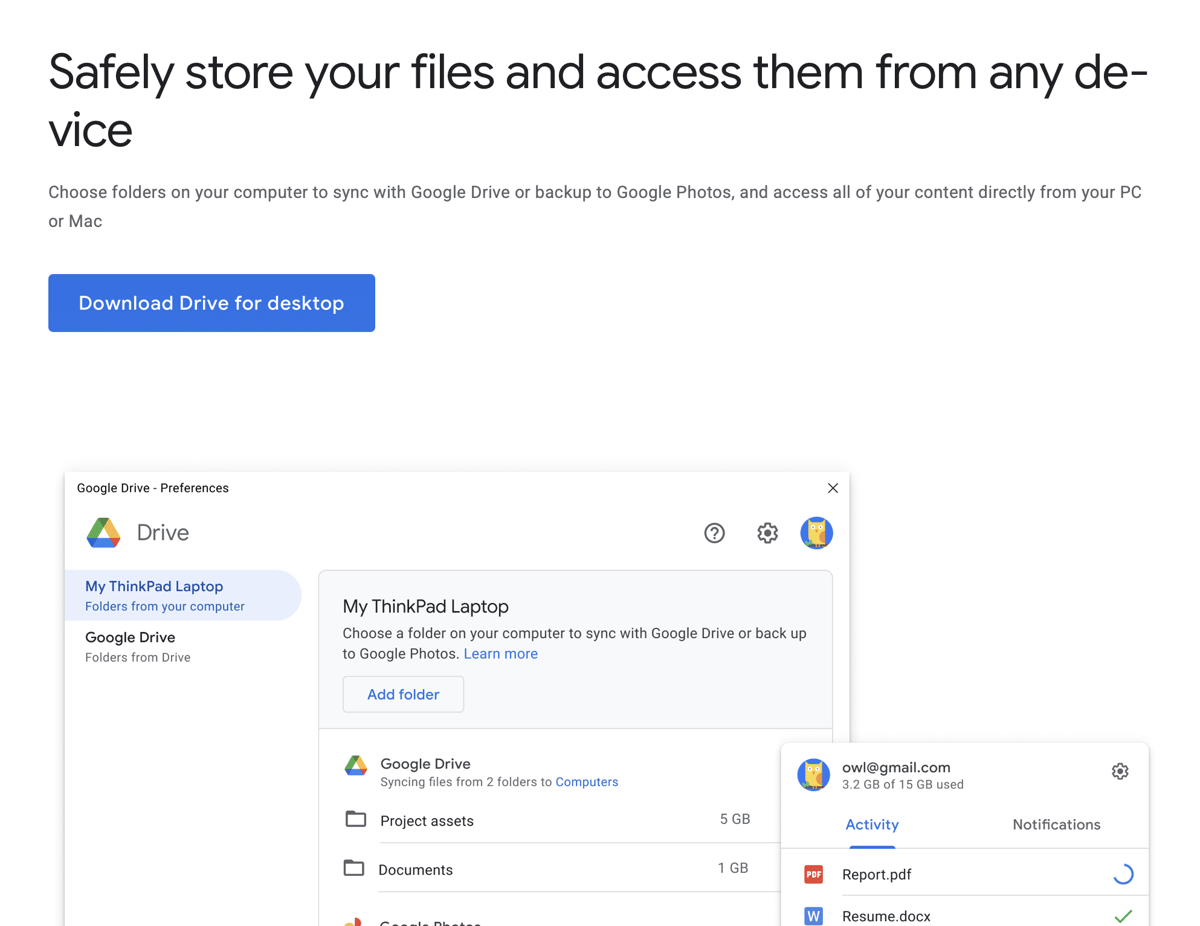
Task: Click the owl account avatar in Drive header
Action: click(817, 533)
